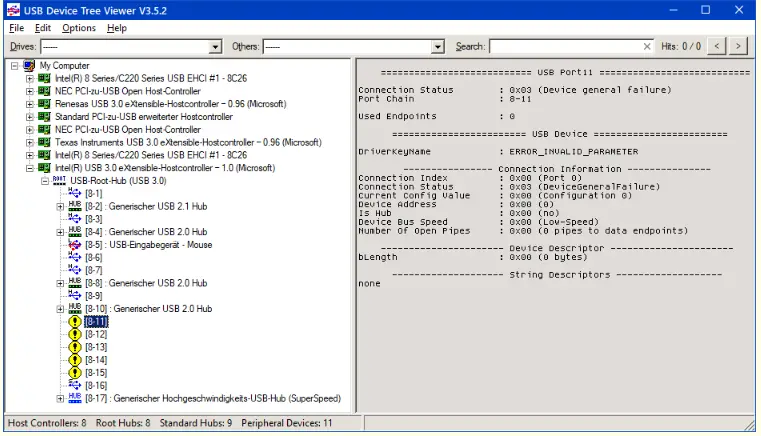Image resolution: width=761 pixels, height=436 pixels.
Task: Expand the [8-2] Generischer USB 2.1 Hub
Action: tap(60, 206)
